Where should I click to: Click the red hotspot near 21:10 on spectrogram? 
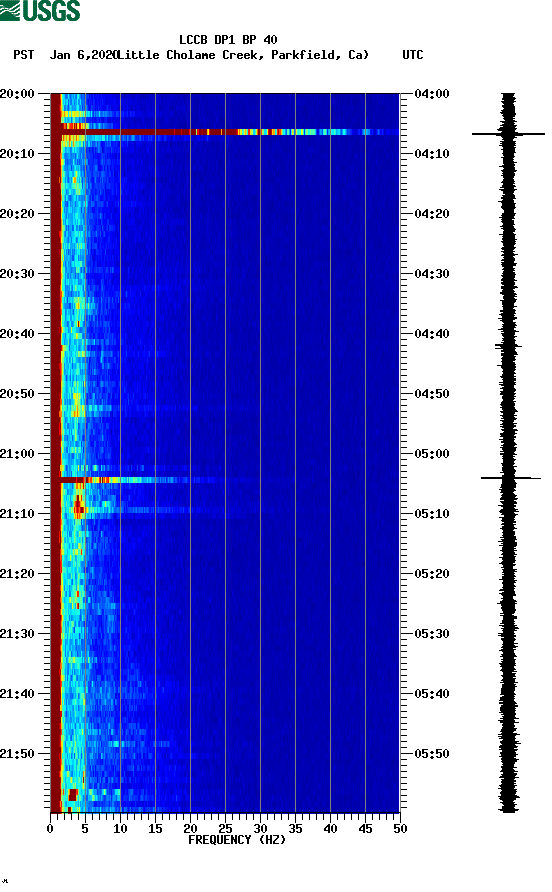tap(79, 506)
